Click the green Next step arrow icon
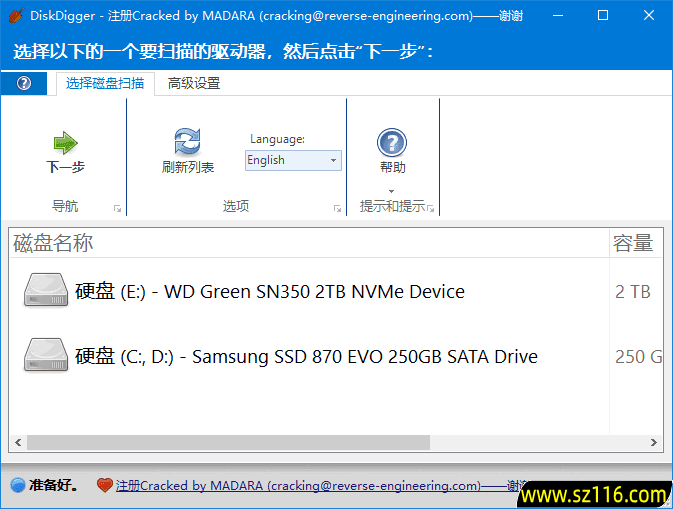This screenshot has height=509, width=673. click(x=65, y=142)
